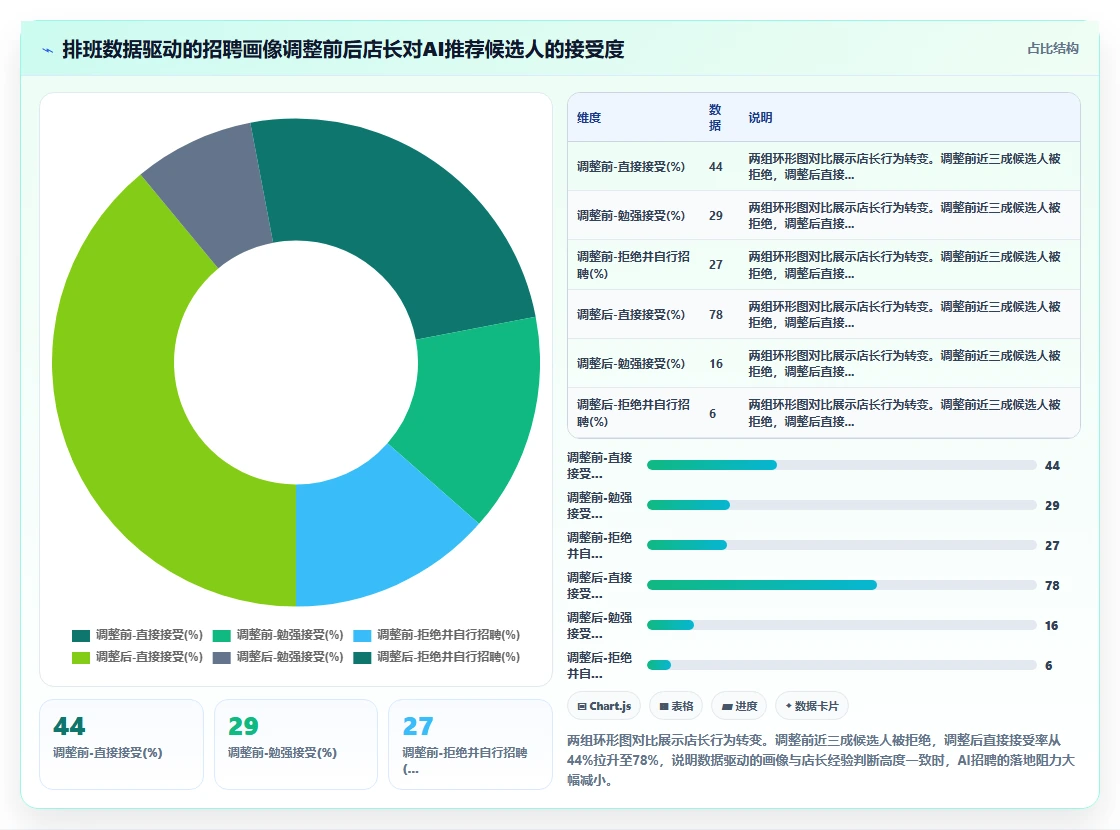Click table value 78
The height and width of the screenshot is (830, 1120).
click(x=716, y=315)
